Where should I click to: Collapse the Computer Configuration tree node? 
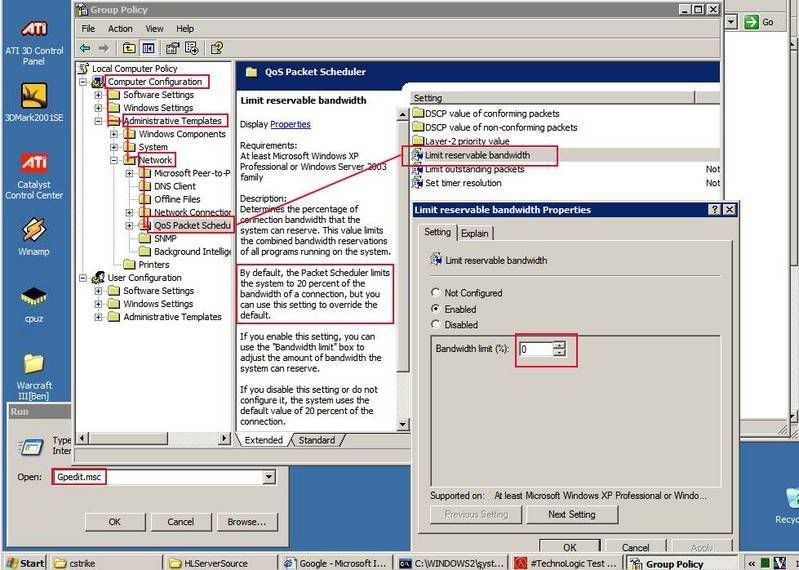pos(83,82)
